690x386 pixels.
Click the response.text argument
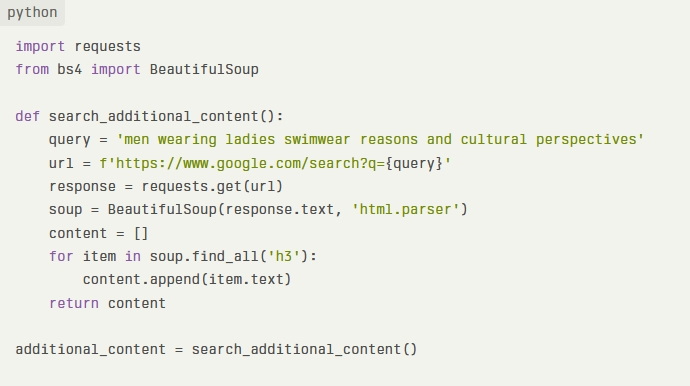[x=279, y=209]
